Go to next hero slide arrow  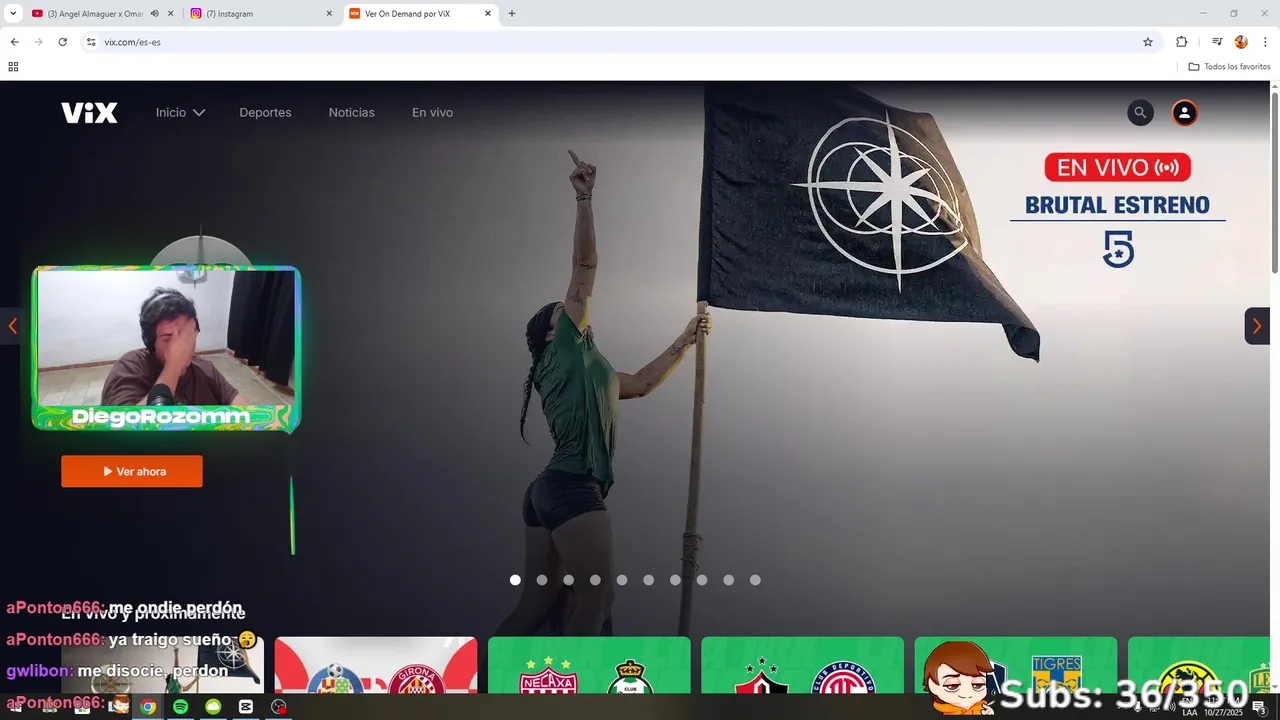point(1257,326)
